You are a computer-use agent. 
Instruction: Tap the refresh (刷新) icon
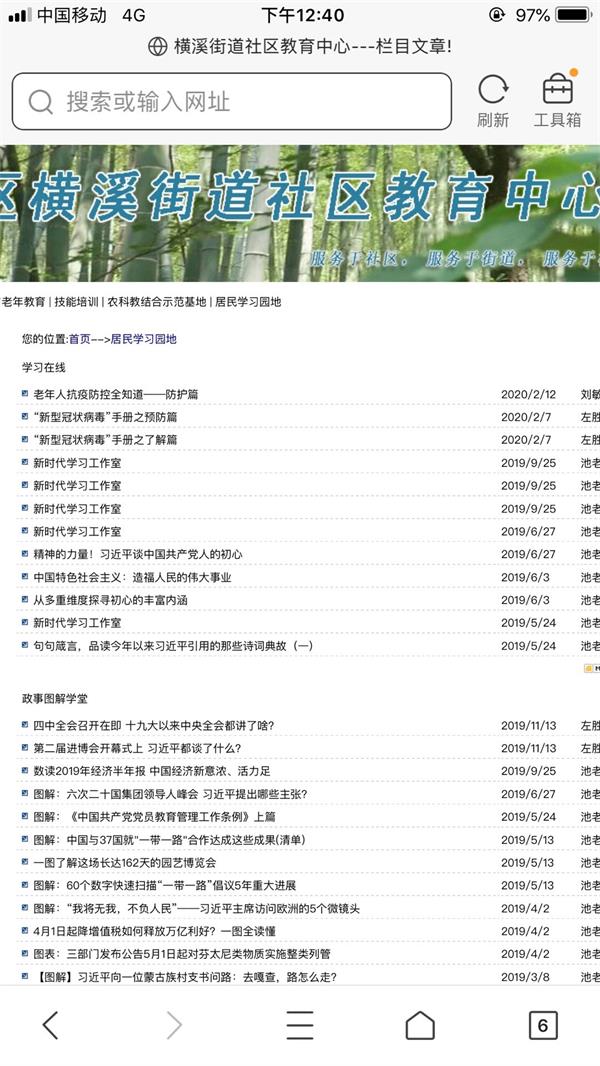click(492, 91)
